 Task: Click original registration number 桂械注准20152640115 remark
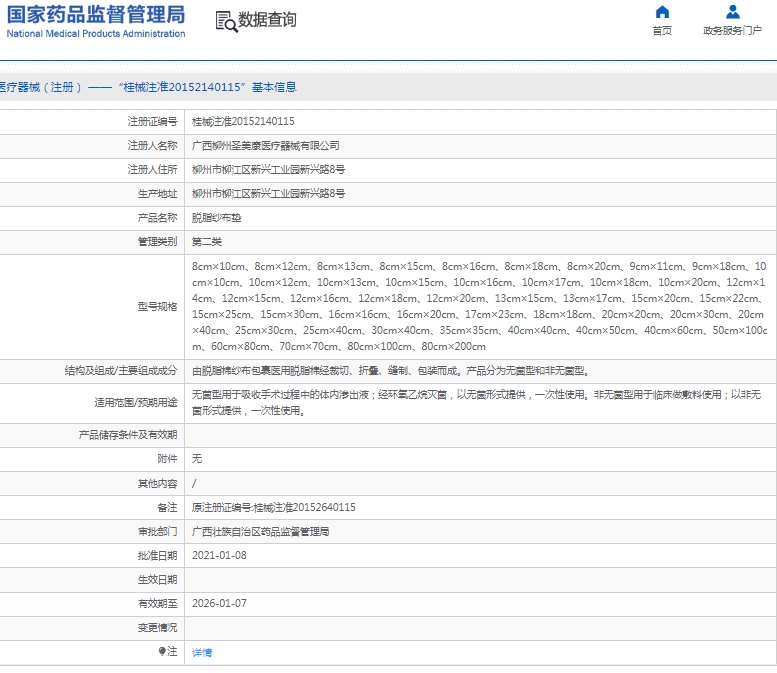click(274, 507)
